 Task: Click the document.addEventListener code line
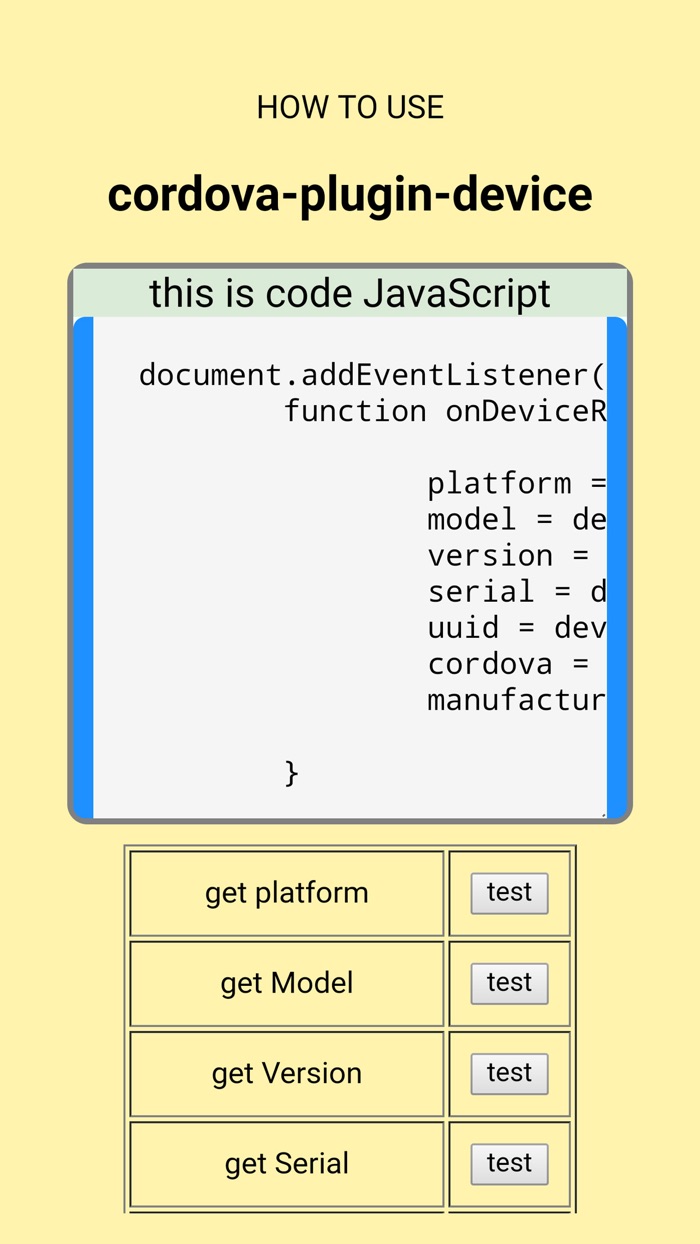point(372,375)
